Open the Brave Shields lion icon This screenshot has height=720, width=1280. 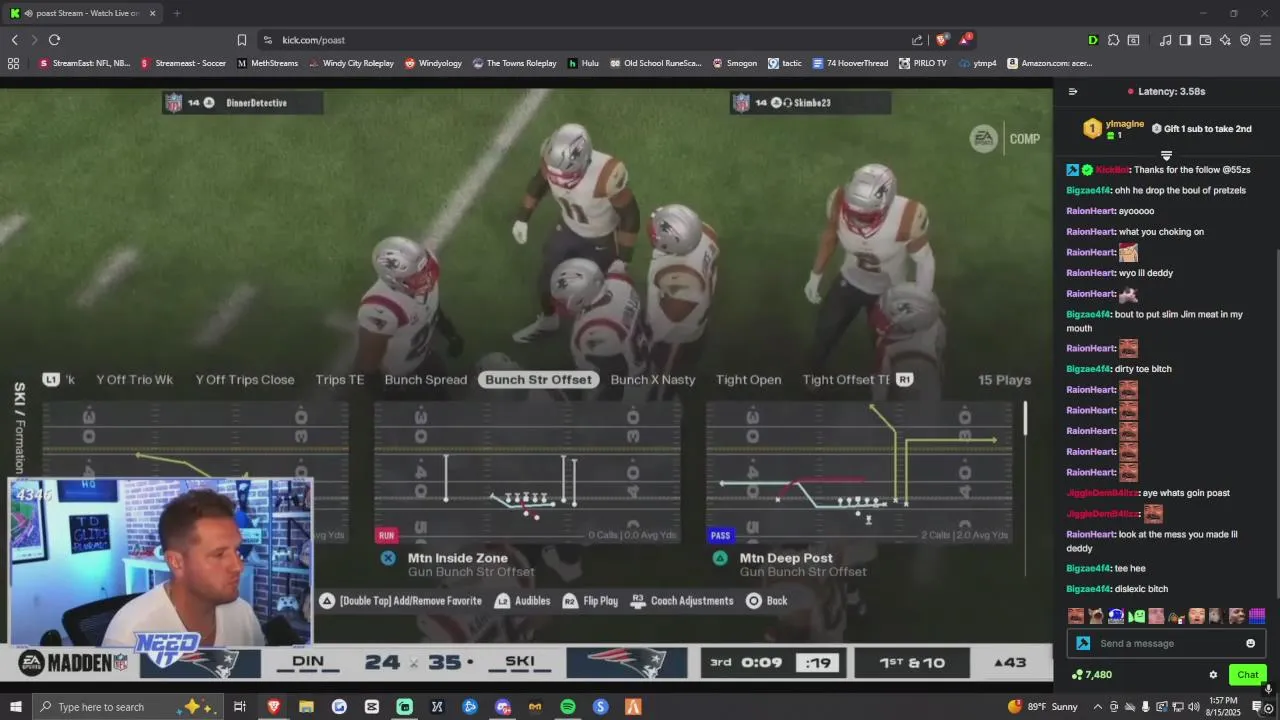click(x=942, y=40)
